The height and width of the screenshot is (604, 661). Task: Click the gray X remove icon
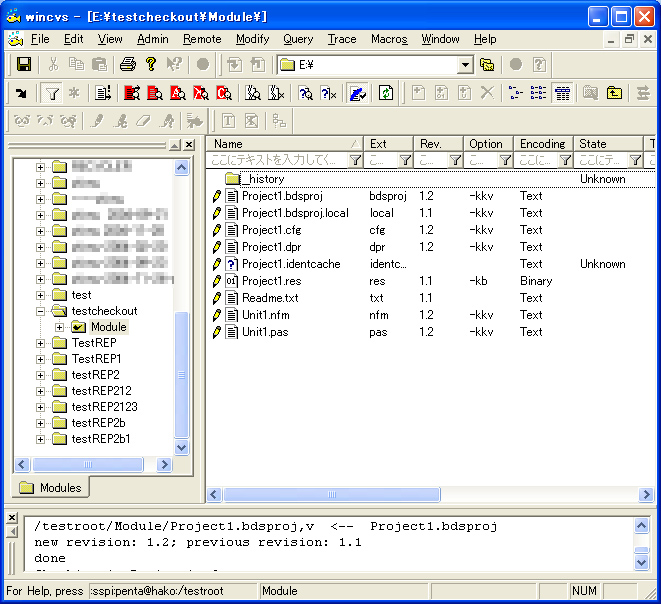pyautogui.click(x=487, y=93)
